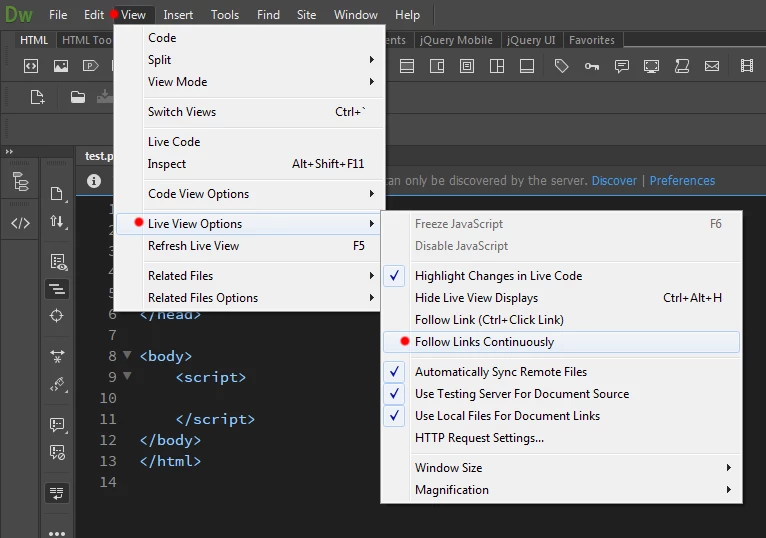The width and height of the screenshot is (766, 538).
Task: Click the Meta tag icon
Action: point(562,66)
